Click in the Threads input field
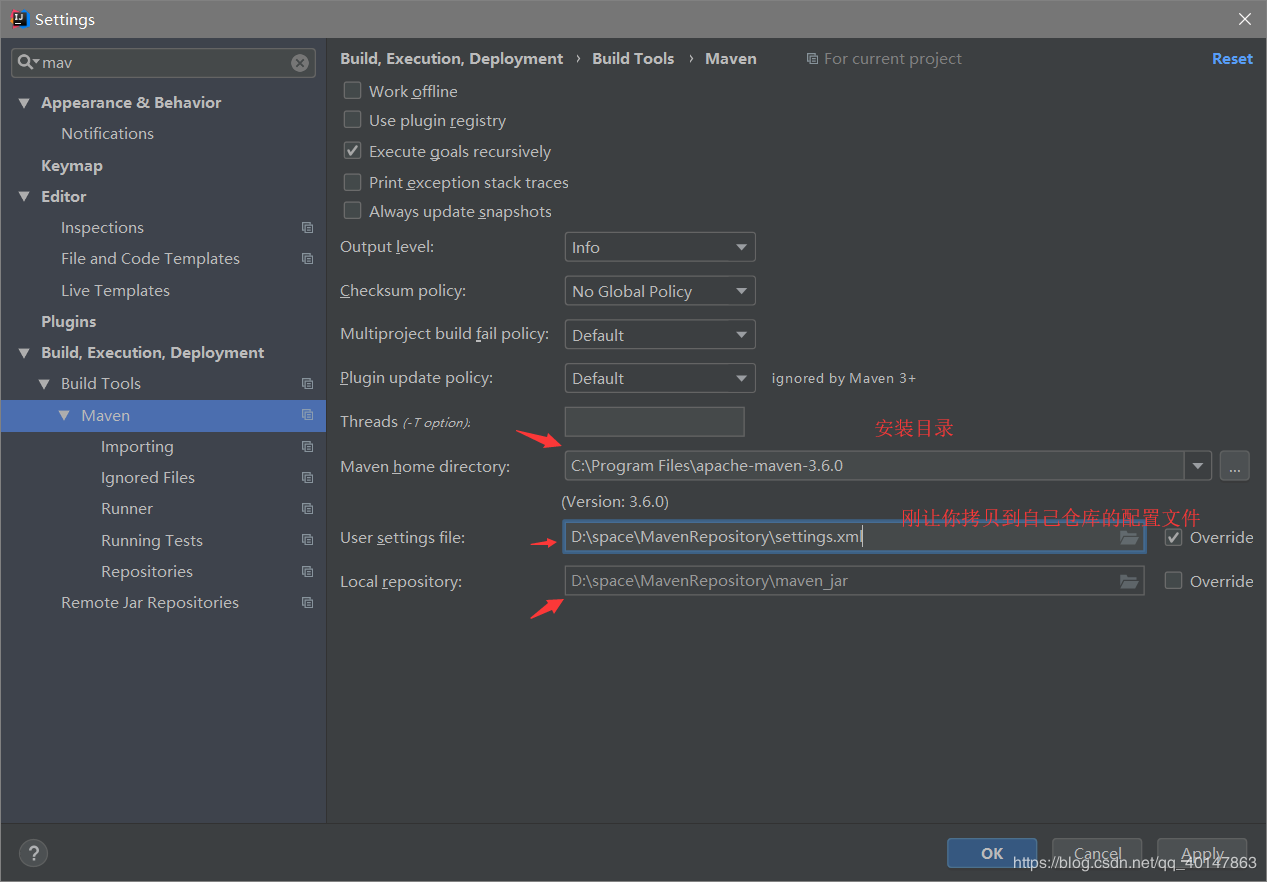1267x882 pixels. point(655,421)
